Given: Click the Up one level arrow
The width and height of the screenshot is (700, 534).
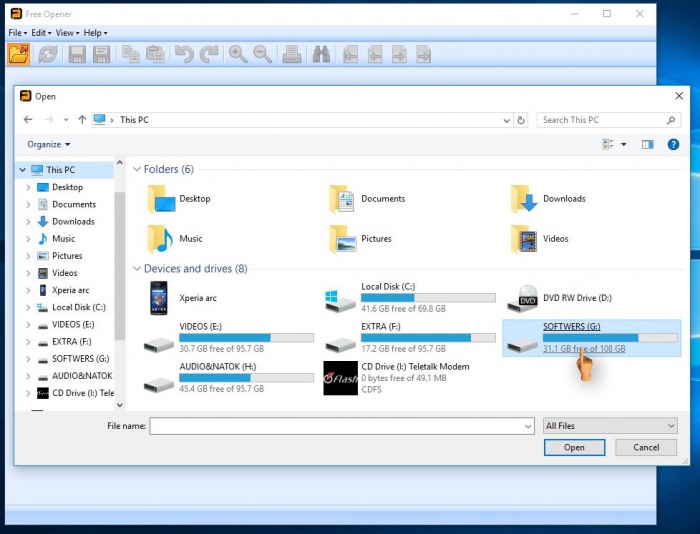Looking at the screenshot, I should [x=82, y=120].
